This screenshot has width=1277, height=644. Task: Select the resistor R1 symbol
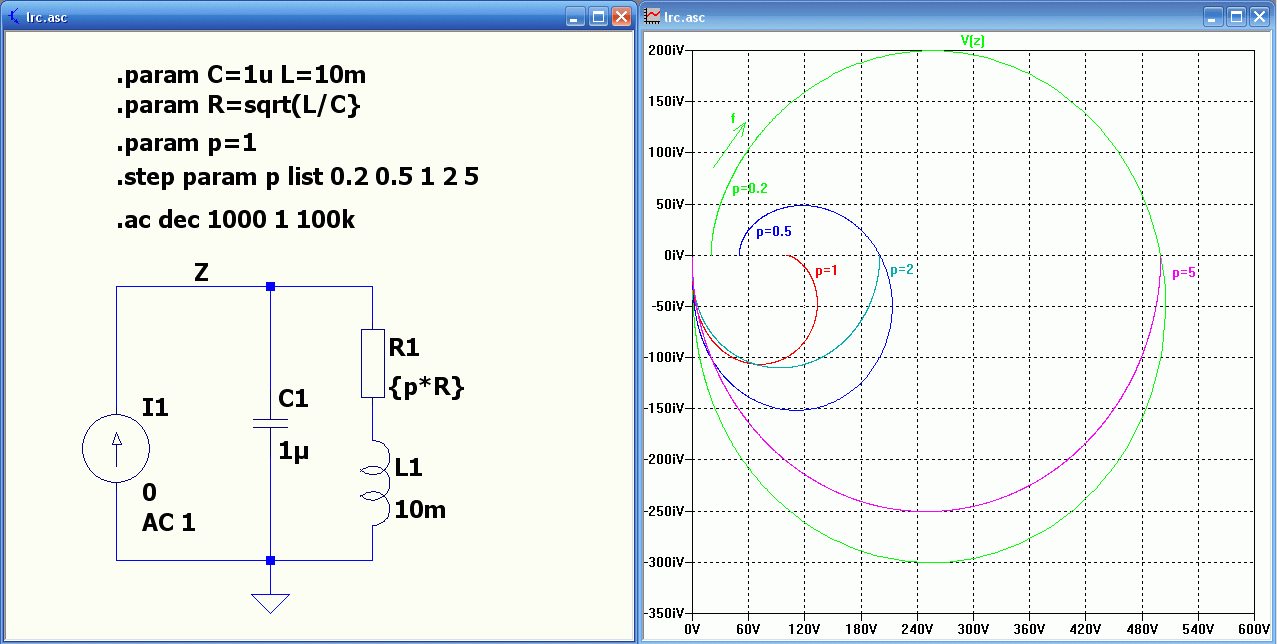[371, 362]
